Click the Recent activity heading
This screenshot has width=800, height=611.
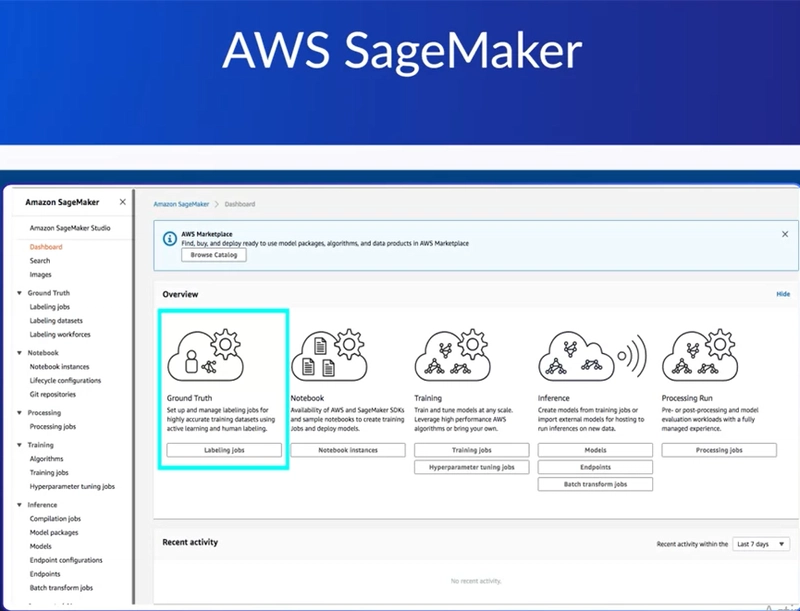point(190,542)
